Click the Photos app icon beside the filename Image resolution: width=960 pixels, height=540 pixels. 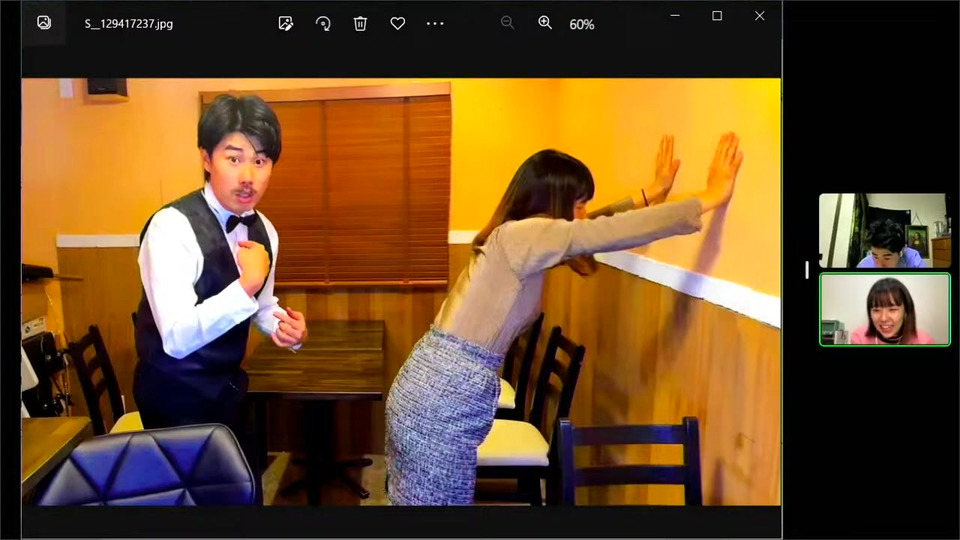pos(44,23)
